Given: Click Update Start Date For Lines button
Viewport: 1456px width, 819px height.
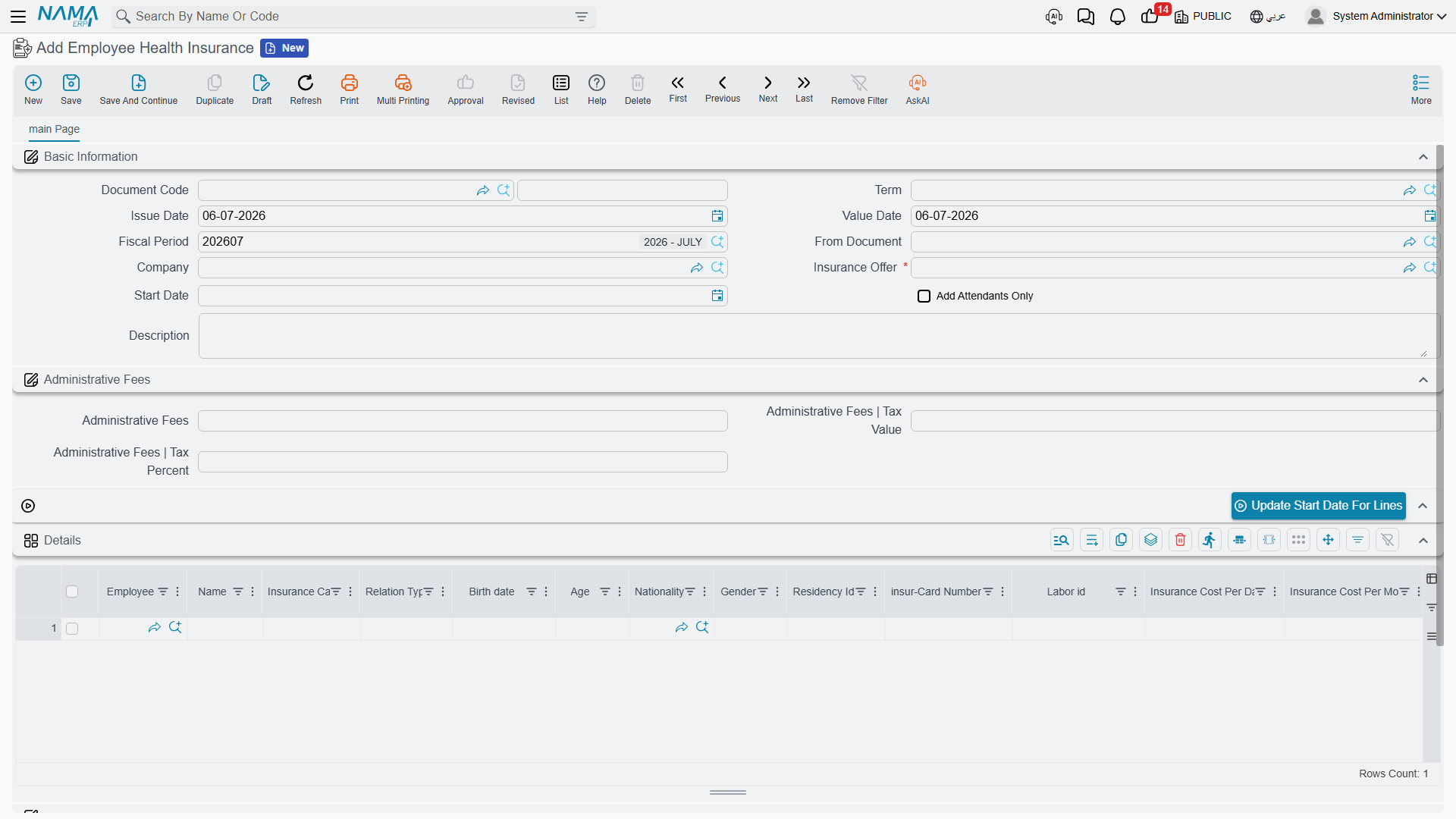Looking at the screenshot, I should pos(1318,506).
